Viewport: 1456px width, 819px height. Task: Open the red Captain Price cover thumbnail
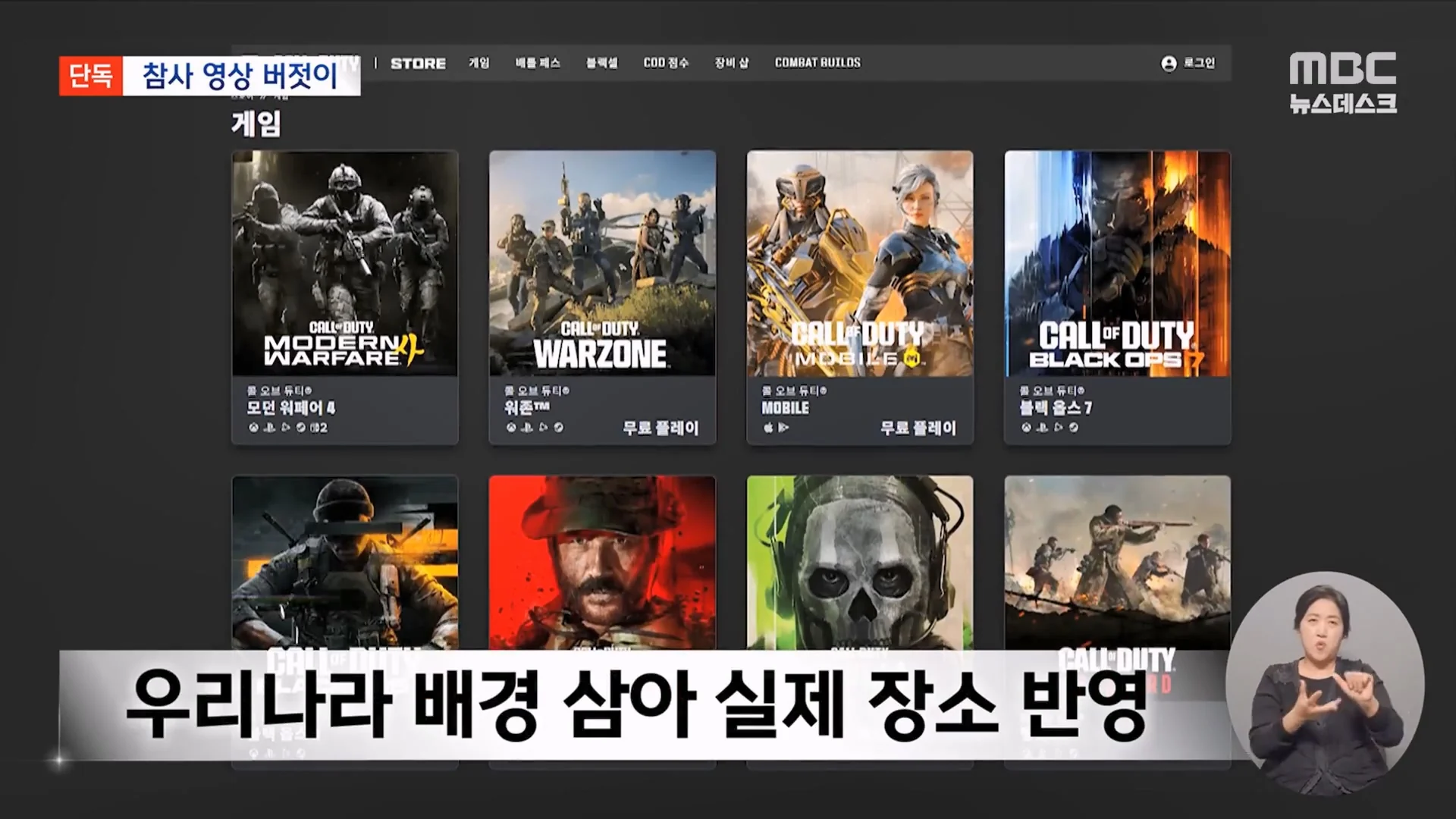603,563
